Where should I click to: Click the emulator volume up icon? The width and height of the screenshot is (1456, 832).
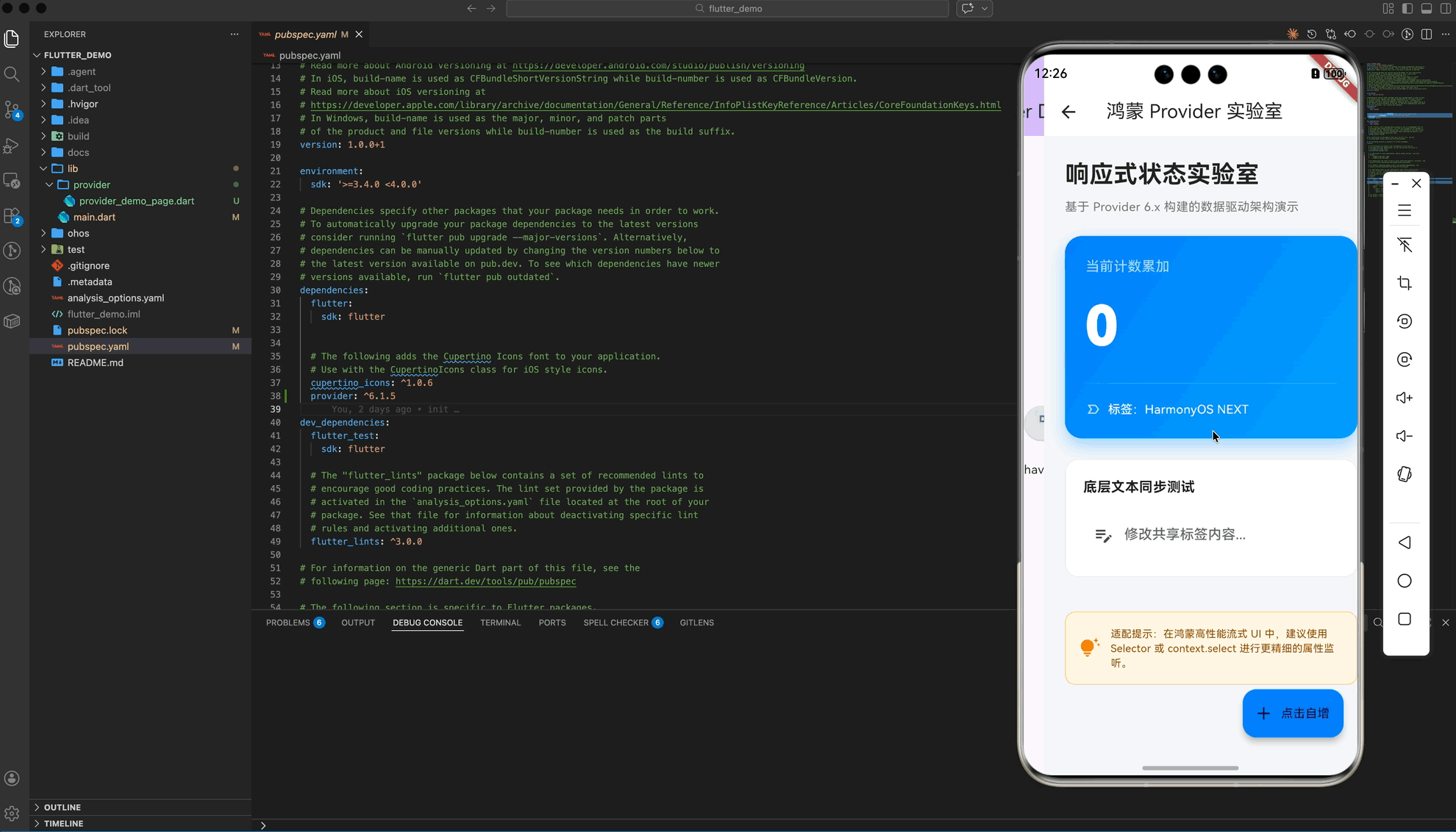tap(1404, 398)
